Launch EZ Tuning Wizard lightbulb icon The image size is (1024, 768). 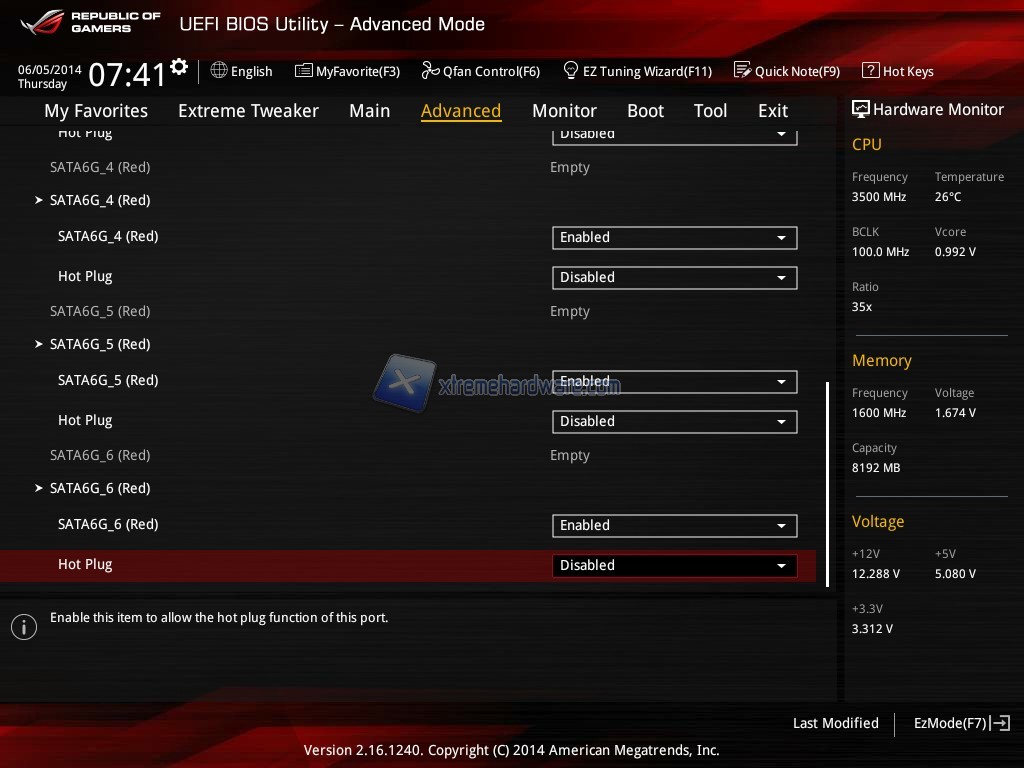click(x=571, y=71)
